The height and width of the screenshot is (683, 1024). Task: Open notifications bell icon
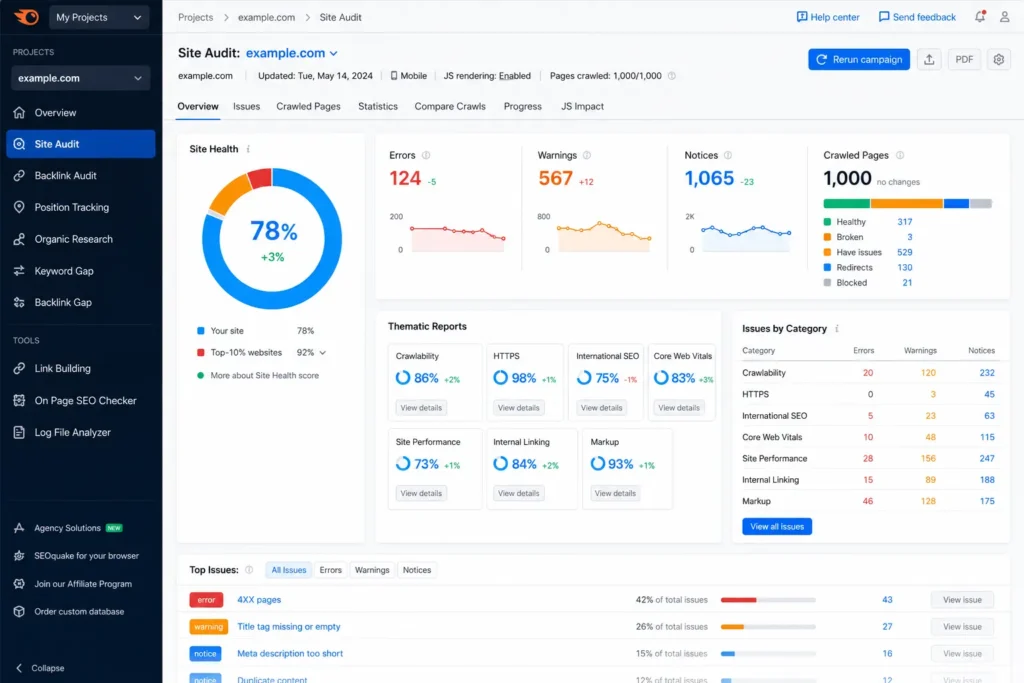pyautogui.click(x=980, y=17)
